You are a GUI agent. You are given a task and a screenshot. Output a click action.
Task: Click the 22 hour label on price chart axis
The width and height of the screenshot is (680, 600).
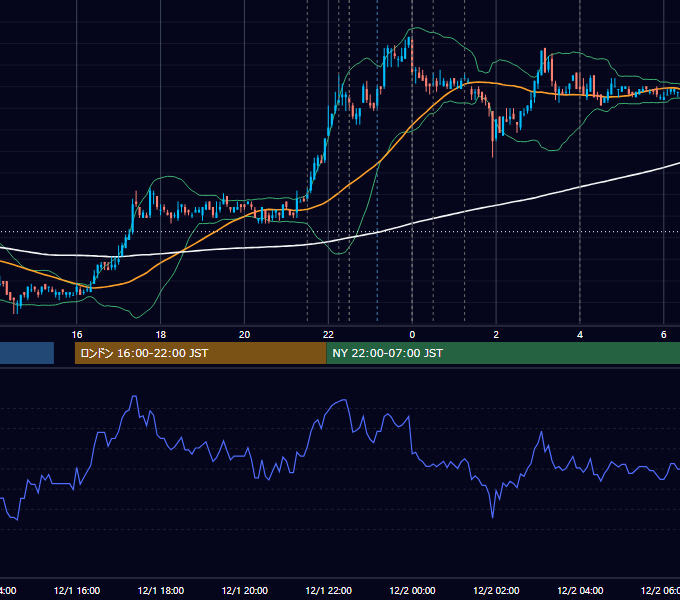coord(328,335)
